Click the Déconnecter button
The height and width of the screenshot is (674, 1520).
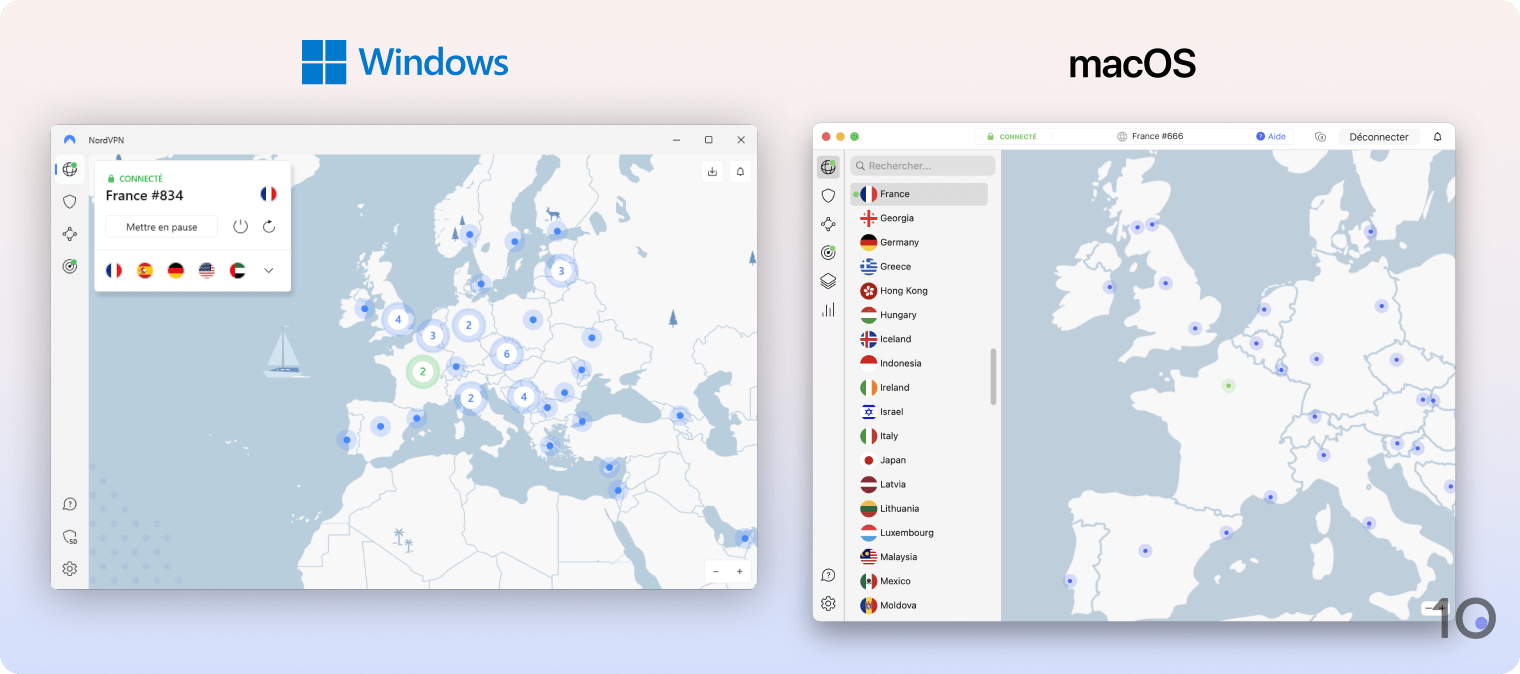tap(1379, 137)
